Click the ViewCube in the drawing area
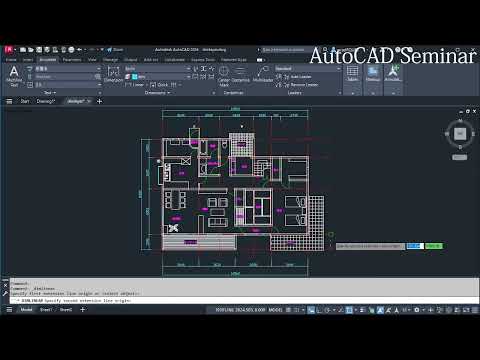The width and height of the screenshot is (480, 360). click(x=460, y=134)
